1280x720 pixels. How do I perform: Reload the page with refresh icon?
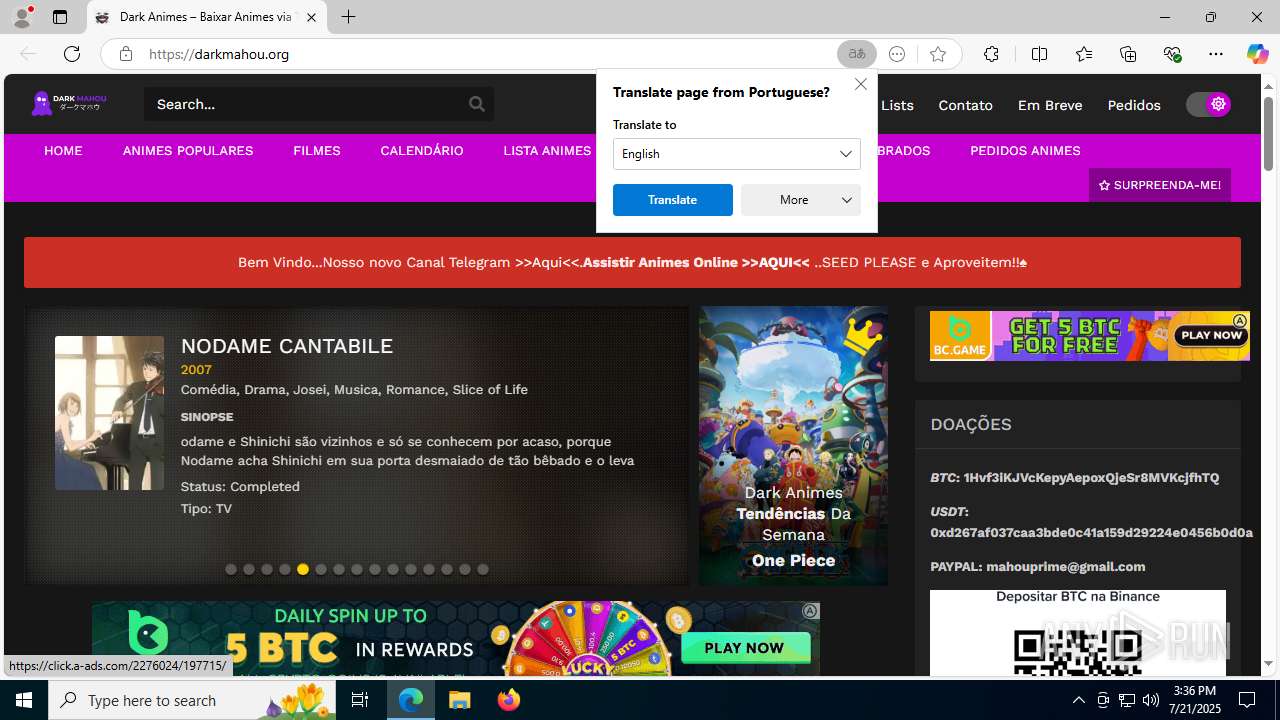(x=72, y=54)
